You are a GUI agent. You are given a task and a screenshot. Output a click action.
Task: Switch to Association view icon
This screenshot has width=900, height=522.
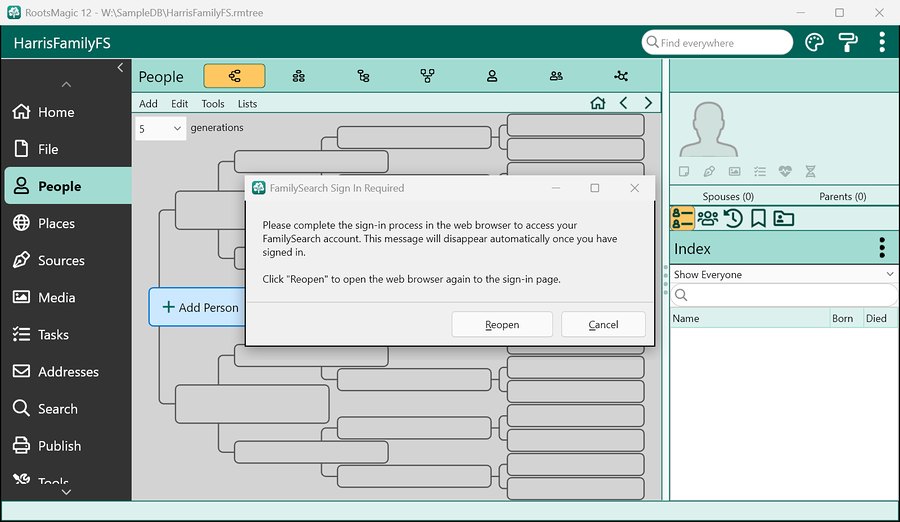click(x=621, y=76)
